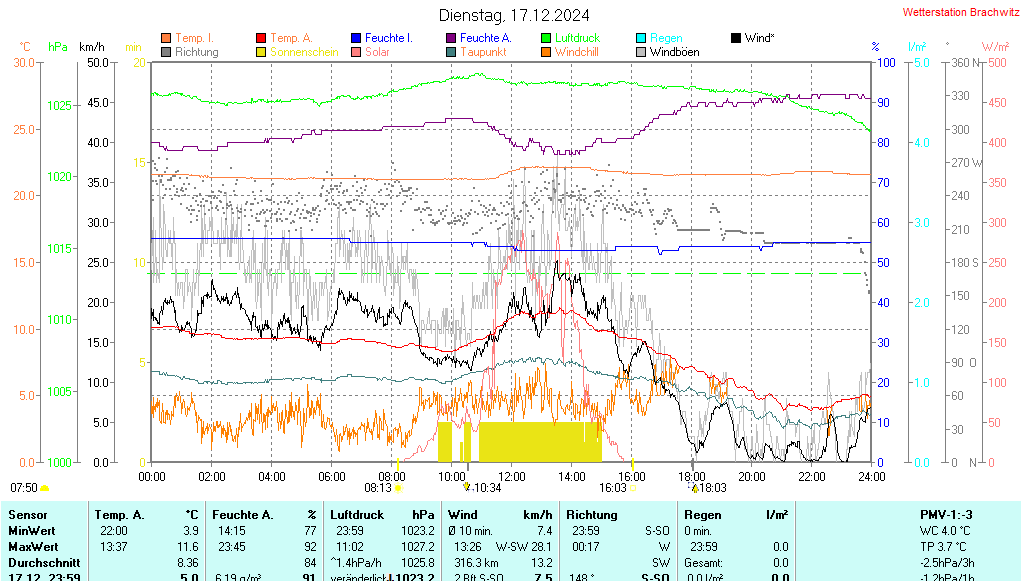The width and height of the screenshot is (1021, 581).
Task: Click the black Wind legend swatch
Action: point(737,38)
